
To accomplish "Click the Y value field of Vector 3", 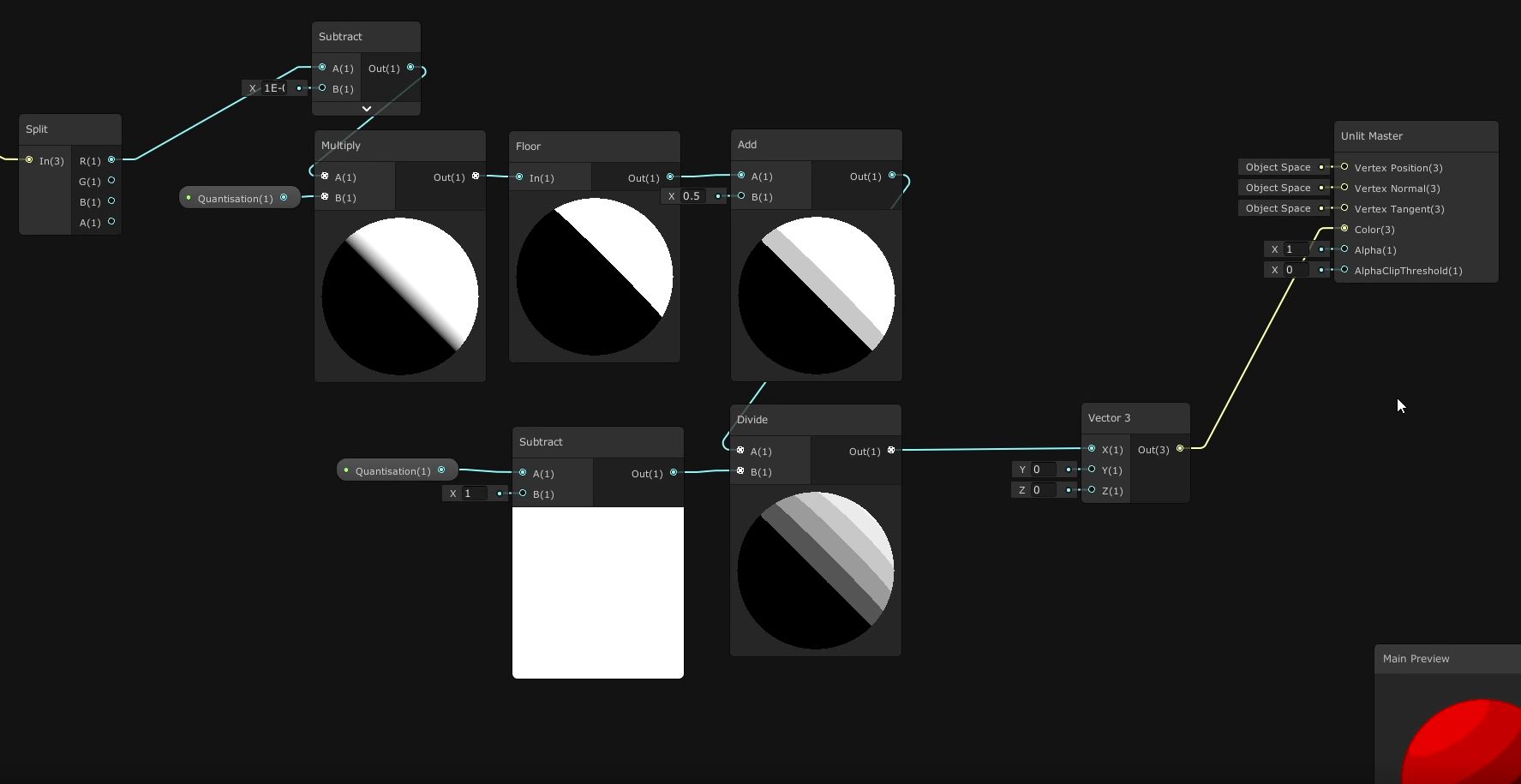I will tap(1044, 470).
